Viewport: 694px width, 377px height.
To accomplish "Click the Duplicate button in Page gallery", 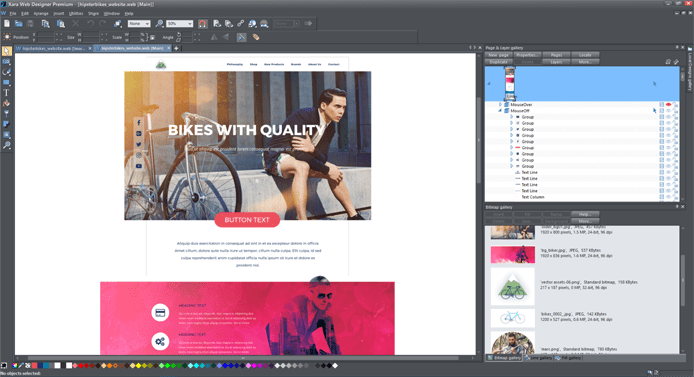I will tap(498, 62).
